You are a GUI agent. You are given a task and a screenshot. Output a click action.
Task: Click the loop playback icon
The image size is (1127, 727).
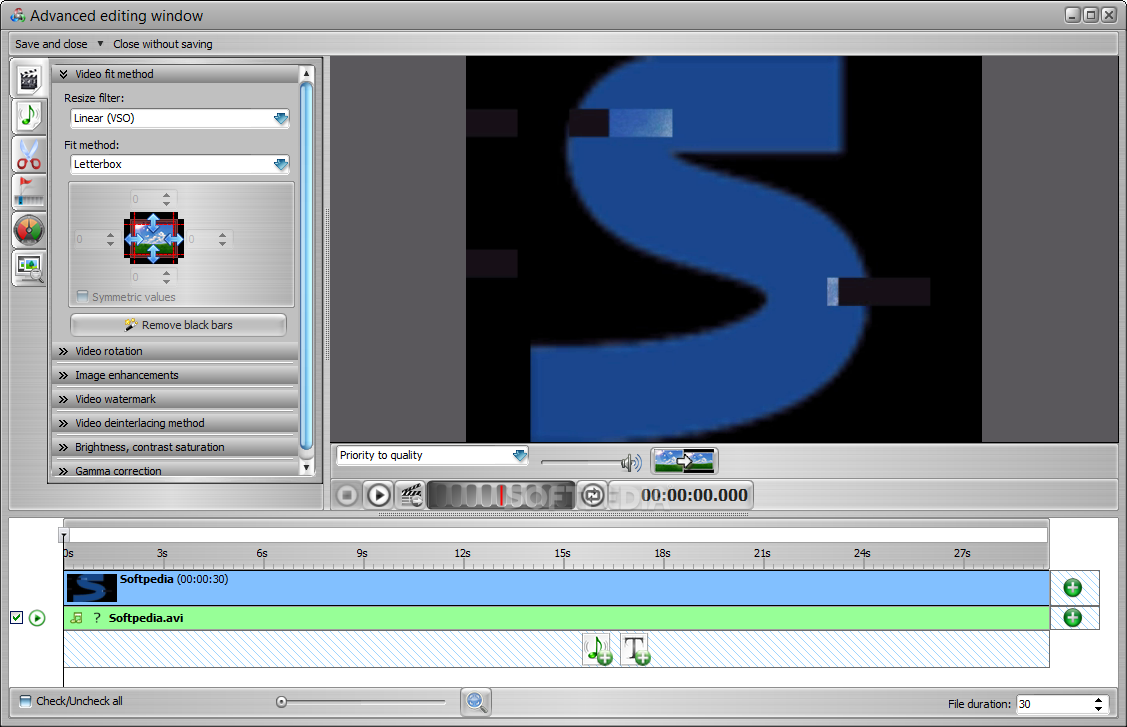[593, 495]
